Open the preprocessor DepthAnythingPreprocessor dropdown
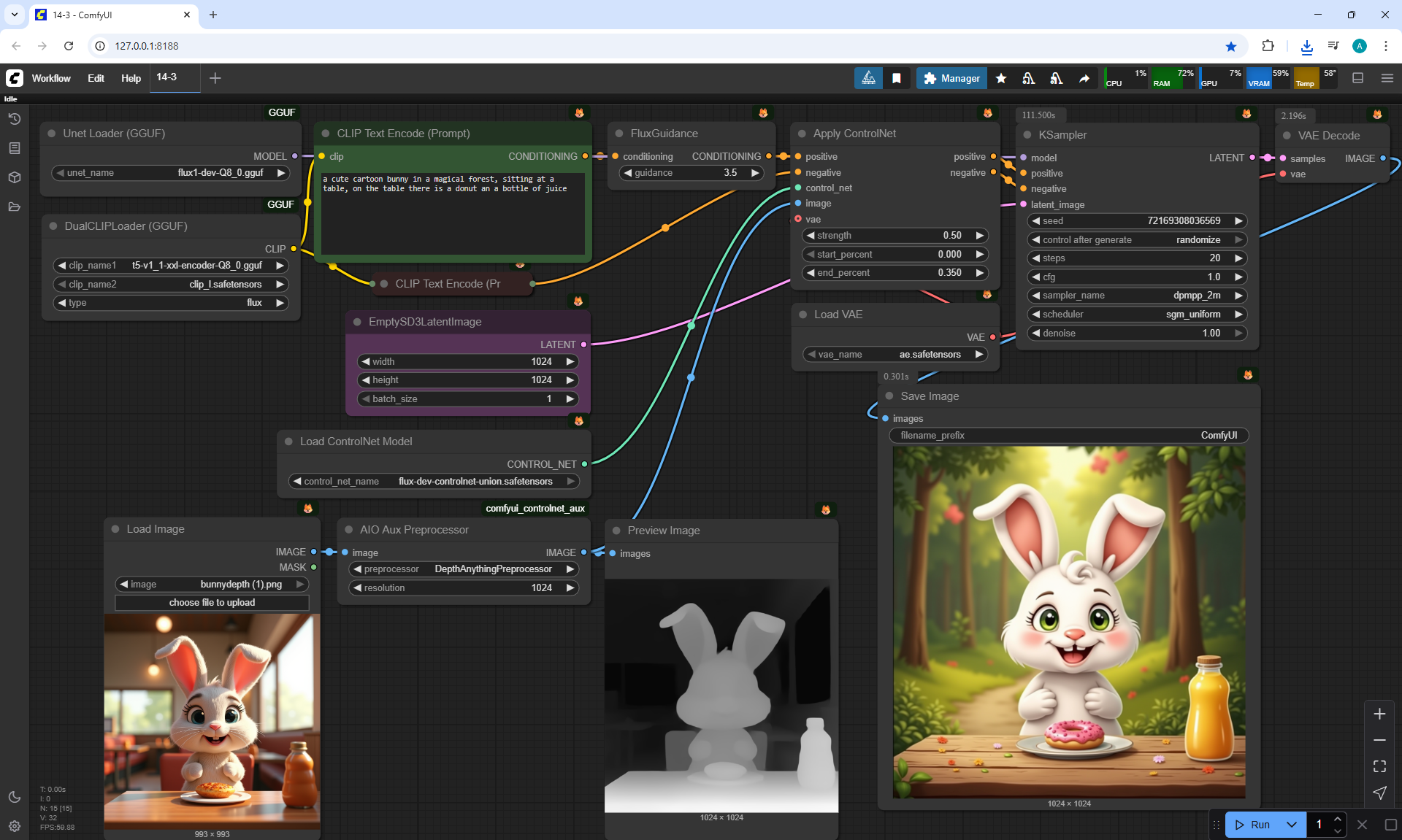1402x840 pixels. click(x=464, y=569)
